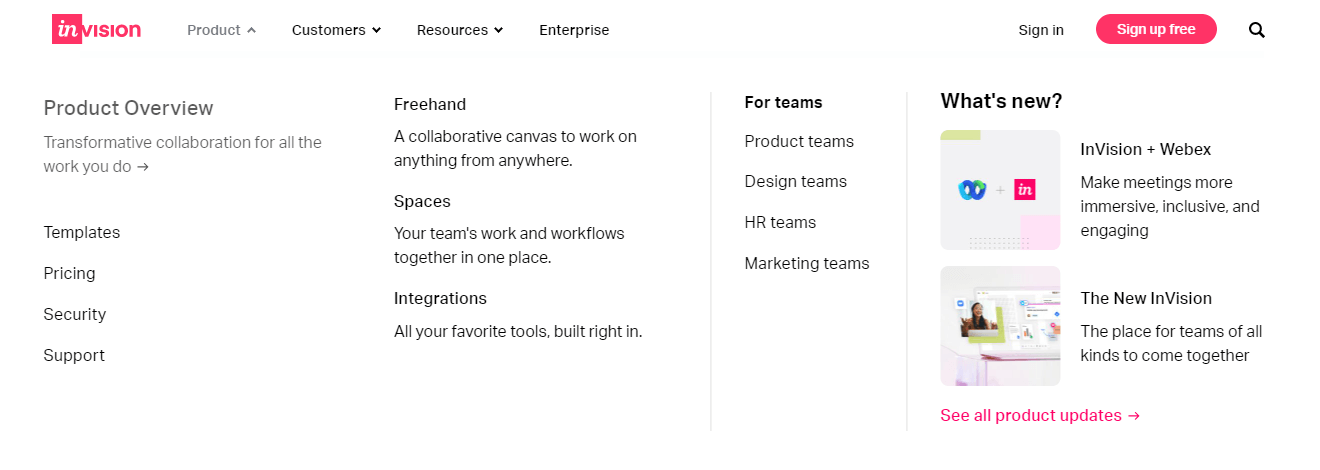Visit the Security page

[x=75, y=314]
